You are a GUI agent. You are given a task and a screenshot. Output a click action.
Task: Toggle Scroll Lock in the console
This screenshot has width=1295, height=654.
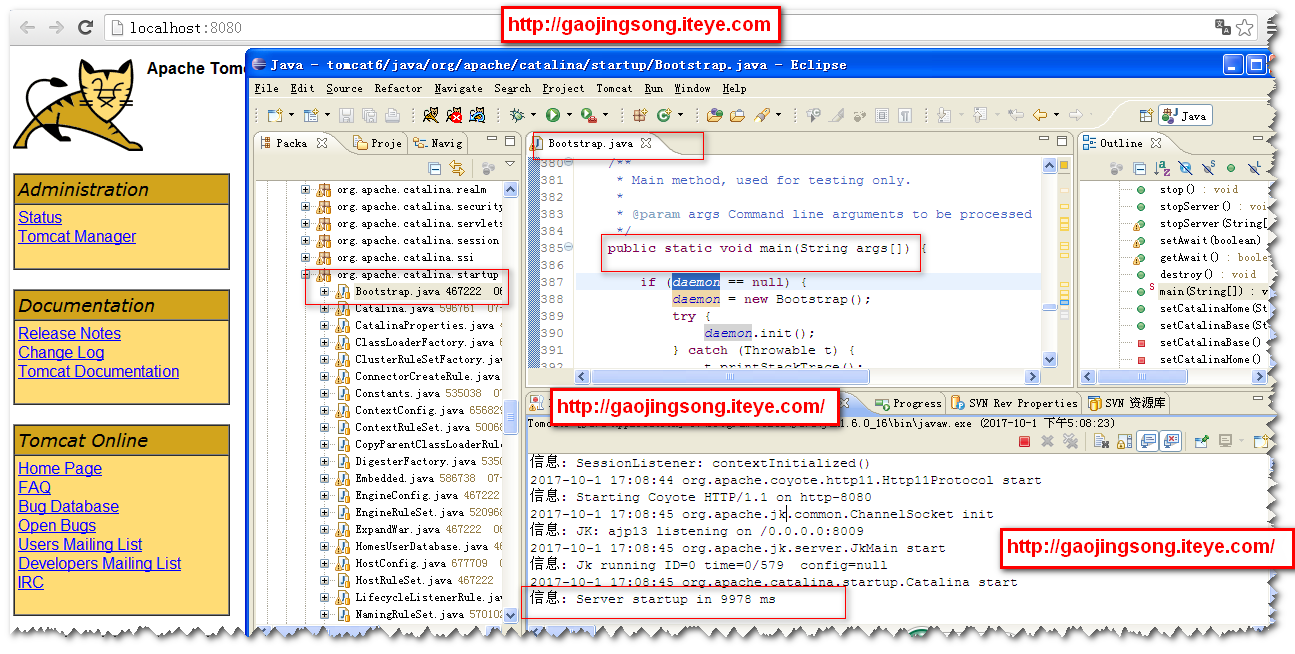coord(1124,441)
